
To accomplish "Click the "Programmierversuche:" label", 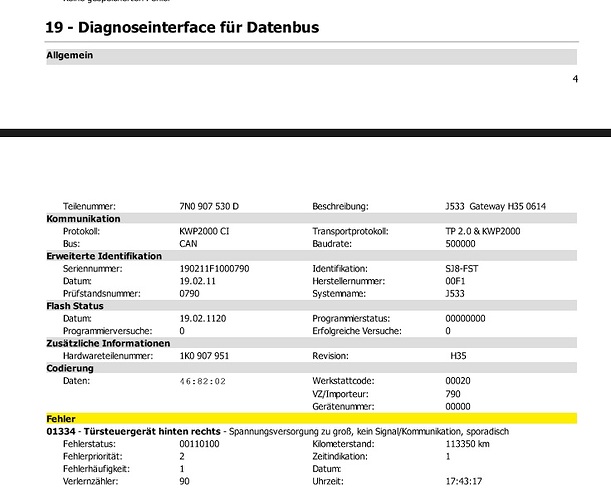I will tap(108, 331).
